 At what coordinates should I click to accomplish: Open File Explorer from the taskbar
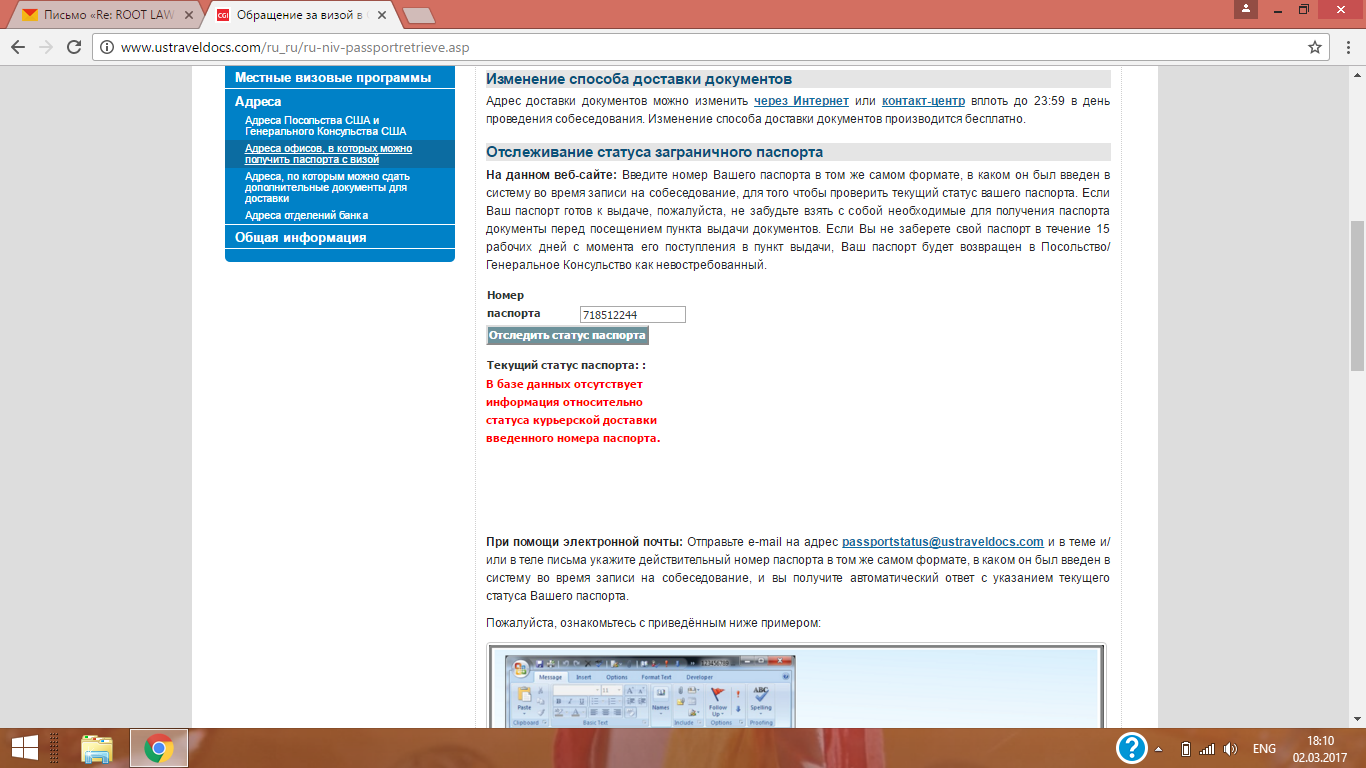(x=97, y=748)
